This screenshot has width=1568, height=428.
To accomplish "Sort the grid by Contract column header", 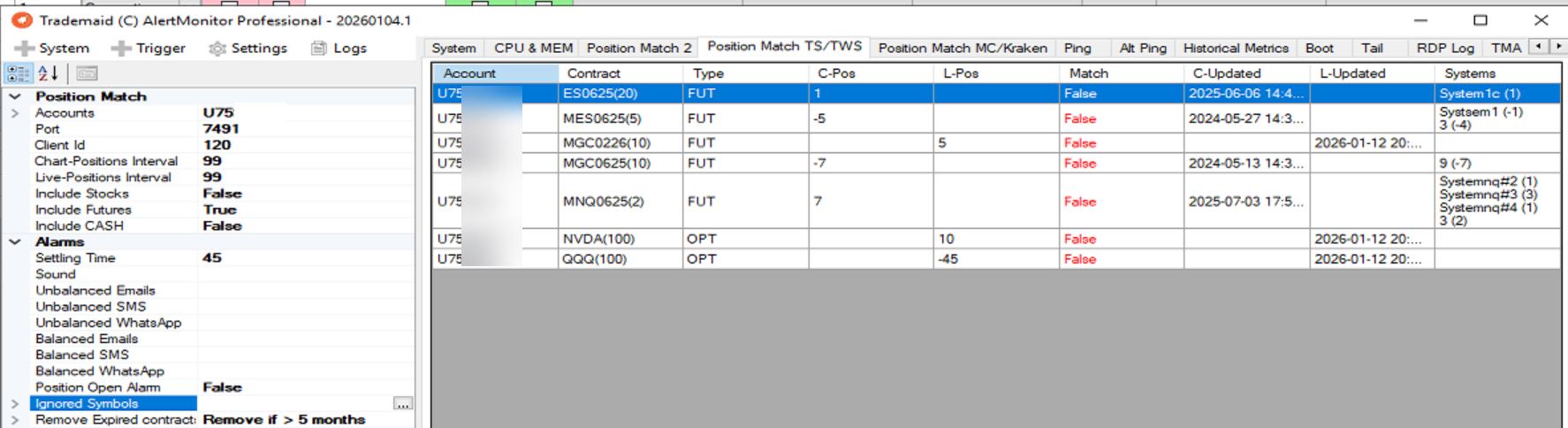I will [593, 73].
